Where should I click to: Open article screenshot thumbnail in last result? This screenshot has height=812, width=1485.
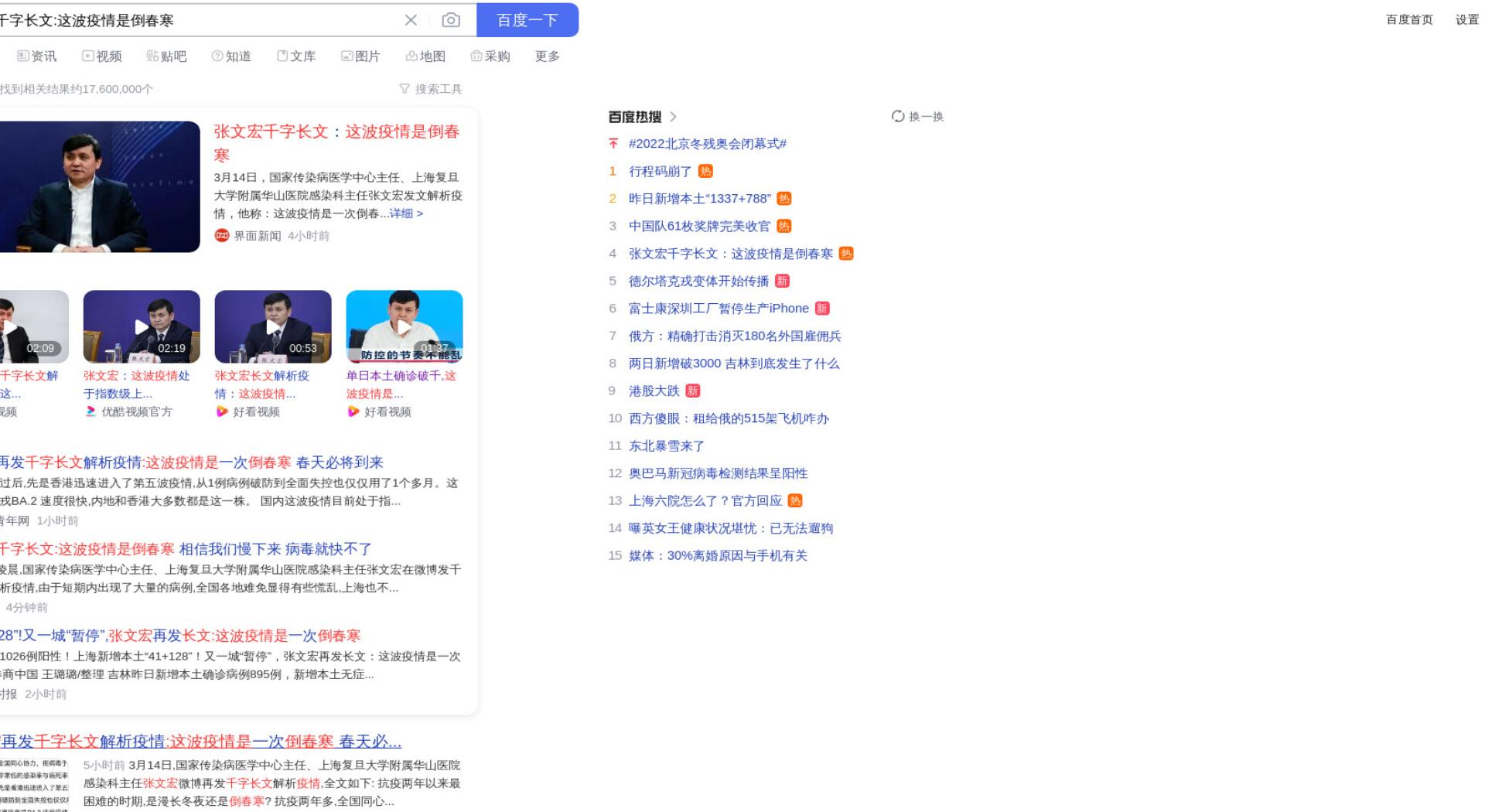(x=34, y=785)
